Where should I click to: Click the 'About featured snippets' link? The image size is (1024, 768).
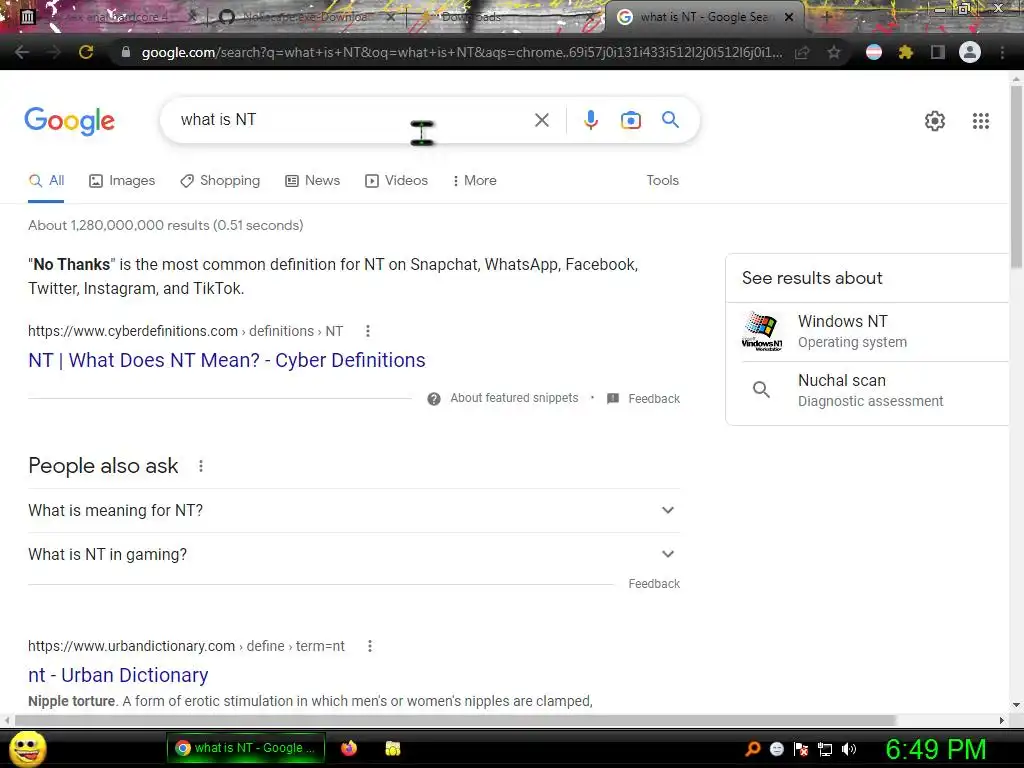(x=514, y=398)
